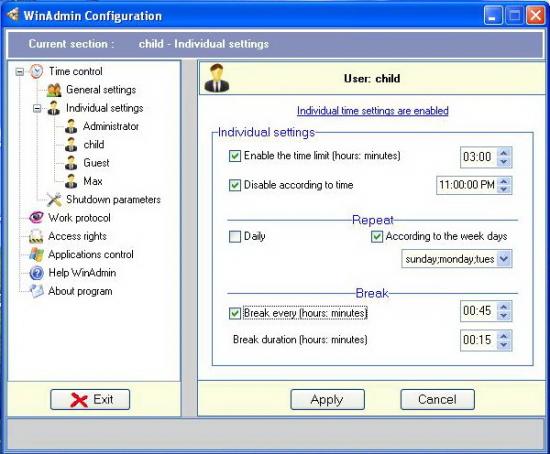550x454 pixels.
Task: Click the Cancel button
Action: click(437, 399)
